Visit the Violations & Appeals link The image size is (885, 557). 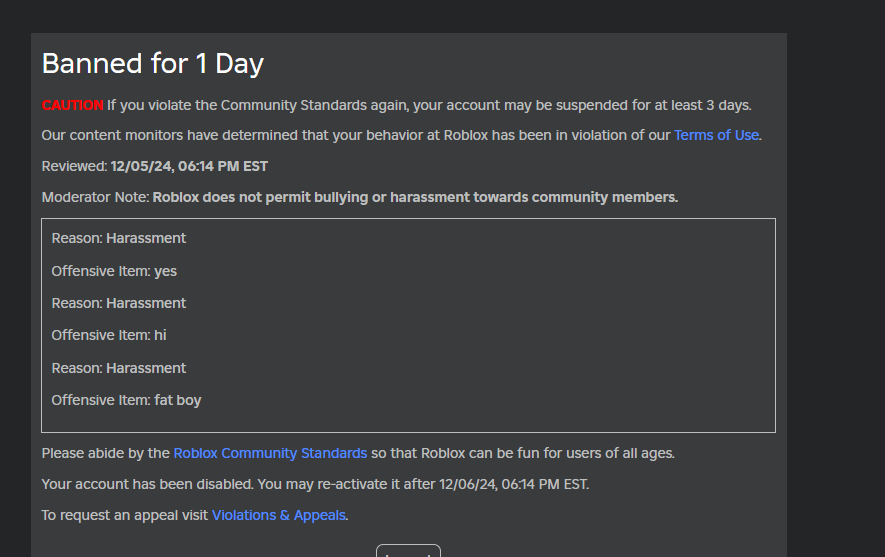(278, 515)
